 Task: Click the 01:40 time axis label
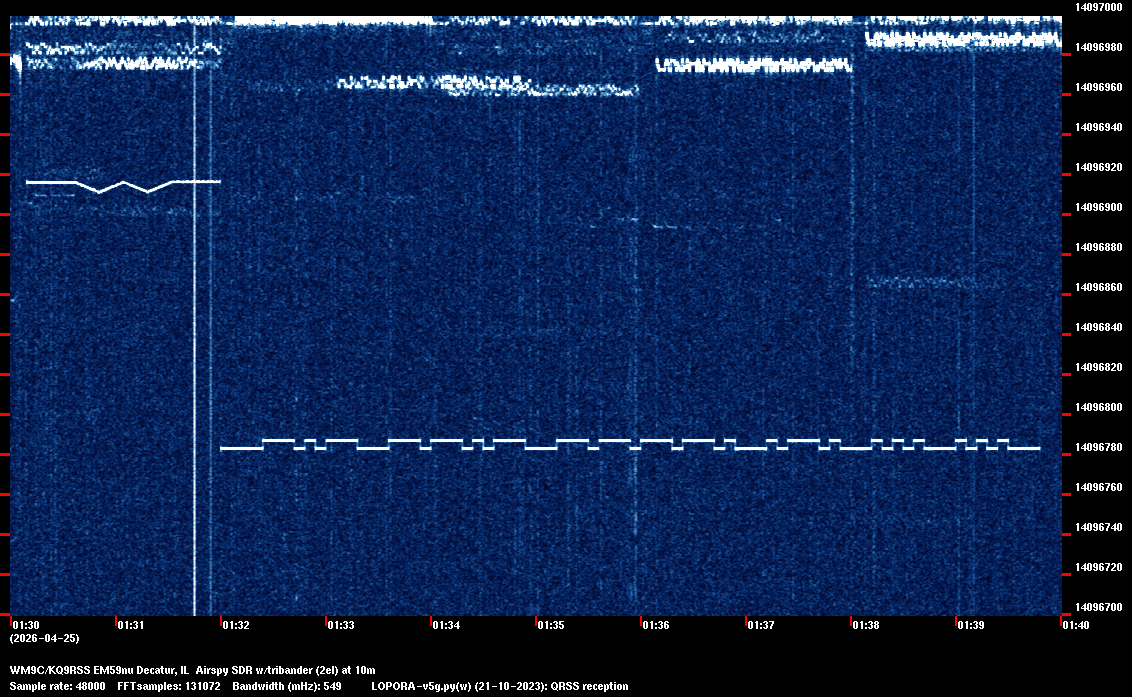coord(1076,625)
